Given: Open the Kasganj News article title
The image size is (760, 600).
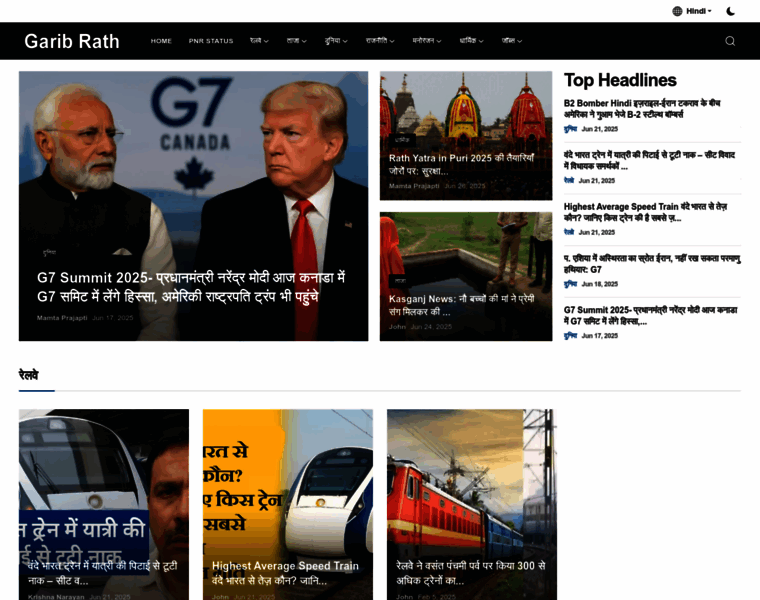Looking at the screenshot, I should (x=461, y=305).
